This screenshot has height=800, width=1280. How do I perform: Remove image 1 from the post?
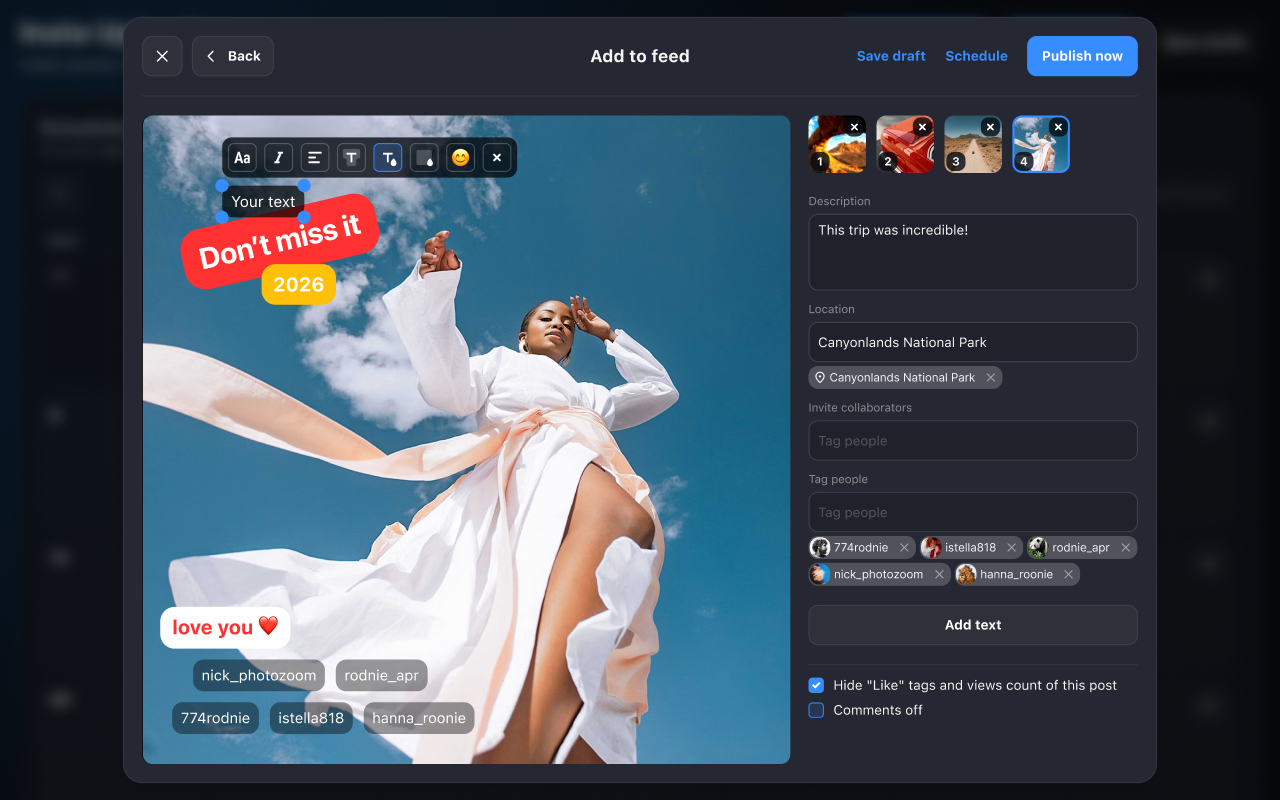coord(854,127)
